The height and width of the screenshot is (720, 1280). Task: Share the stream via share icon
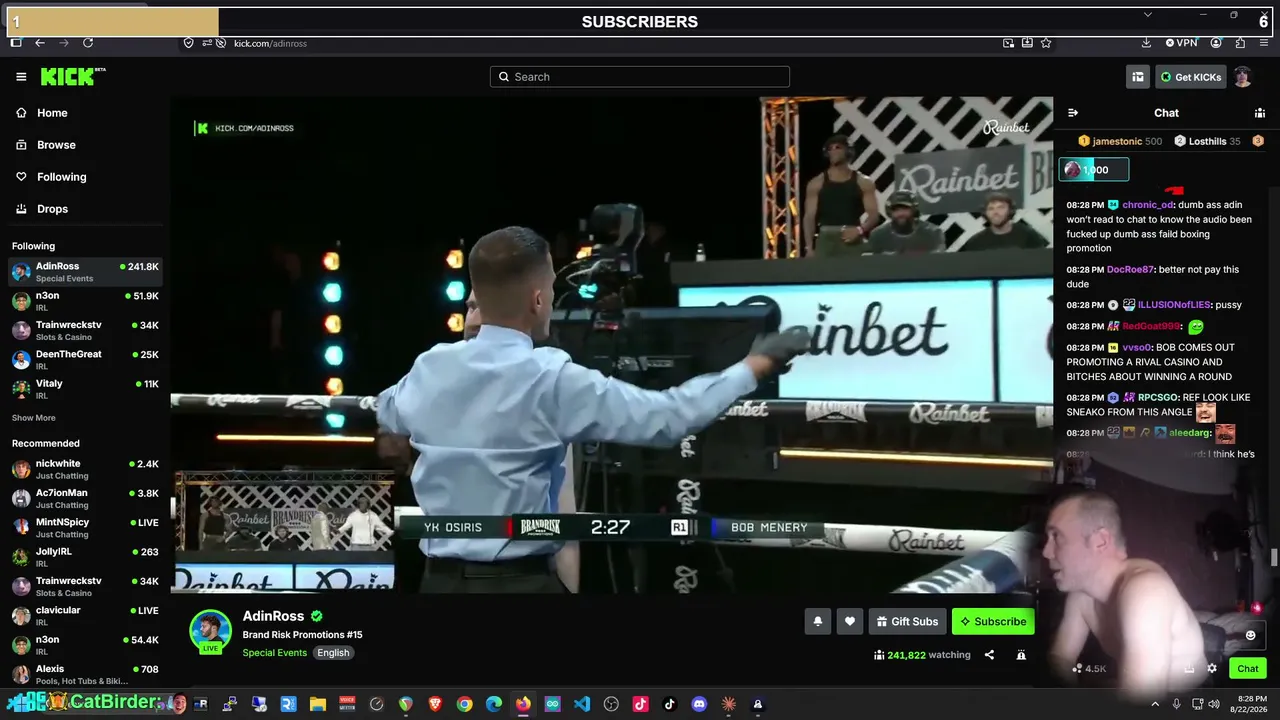pos(989,655)
